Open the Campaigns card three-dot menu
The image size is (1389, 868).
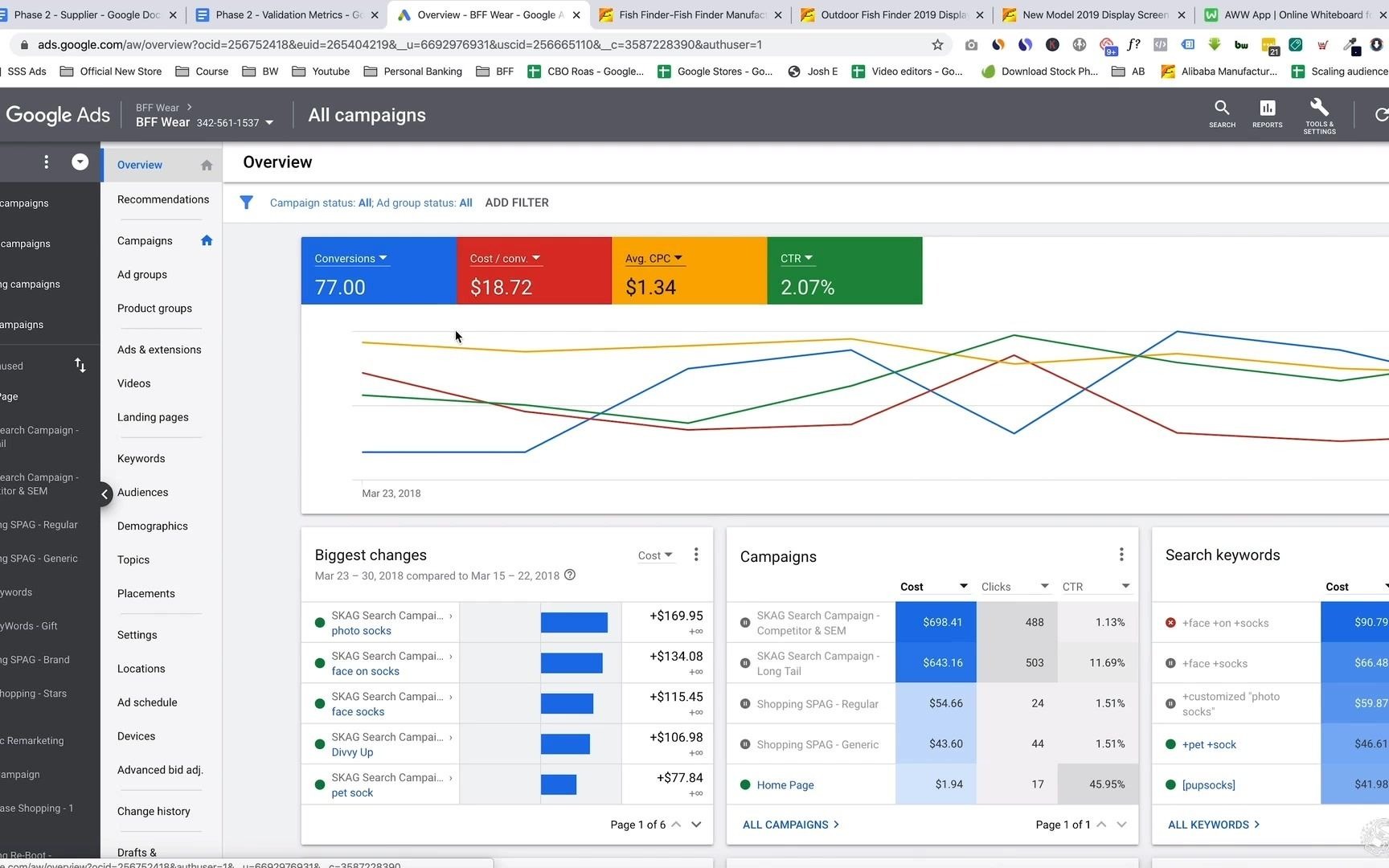click(1121, 555)
